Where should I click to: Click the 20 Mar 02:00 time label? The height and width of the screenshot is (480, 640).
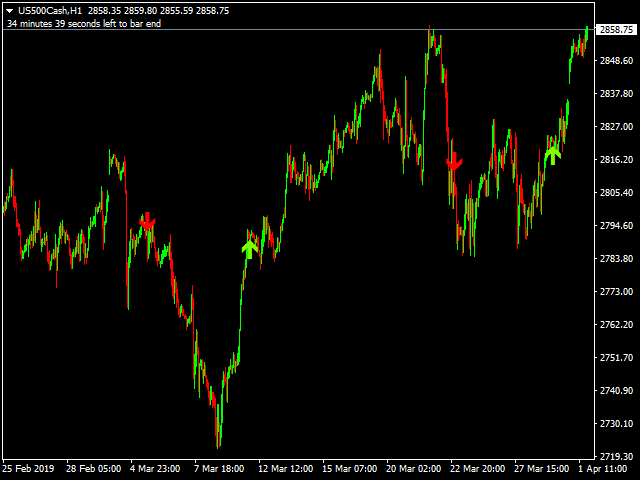(x=413, y=469)
